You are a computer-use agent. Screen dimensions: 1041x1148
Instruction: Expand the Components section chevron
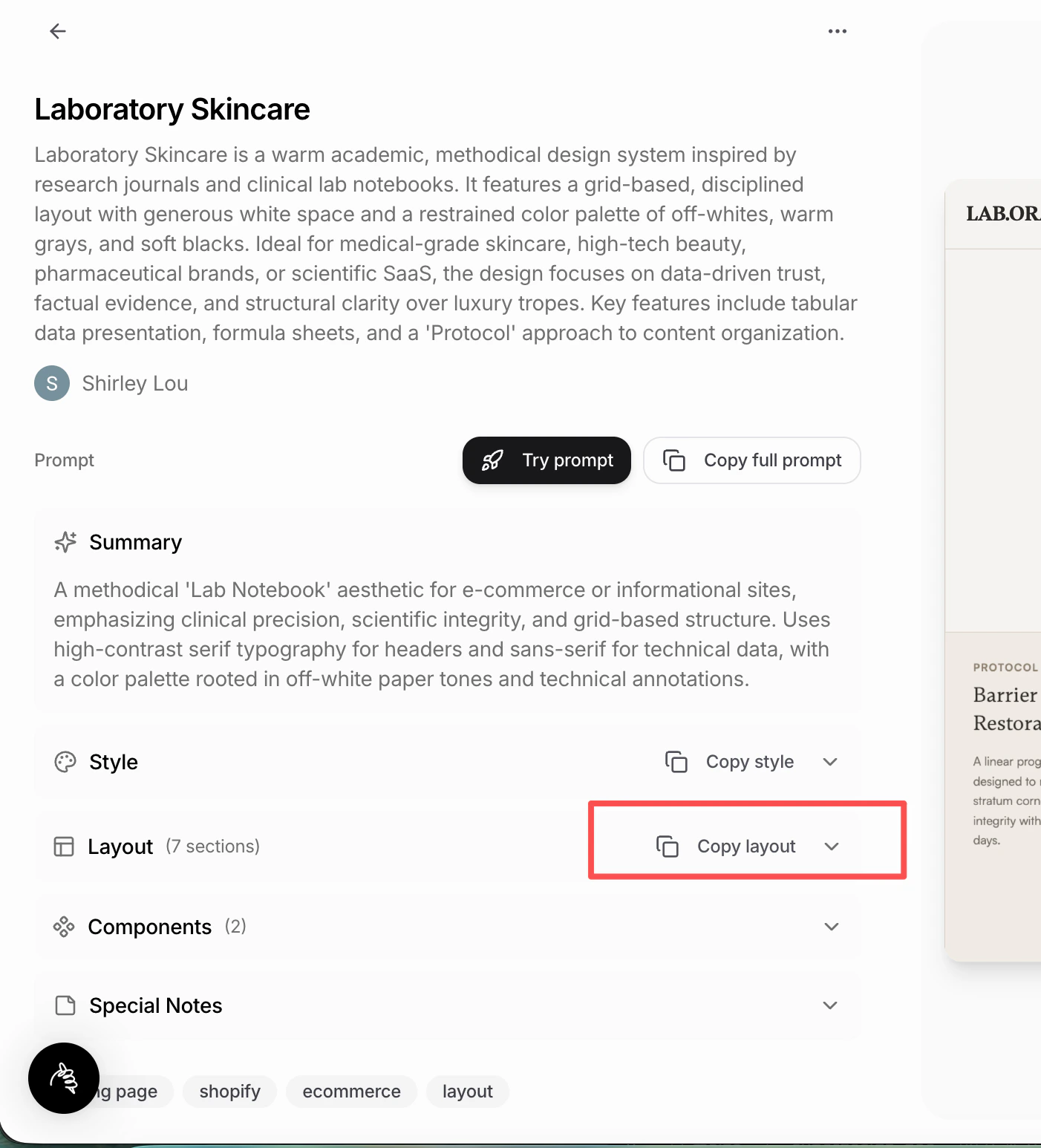click(x=832, y=927)
